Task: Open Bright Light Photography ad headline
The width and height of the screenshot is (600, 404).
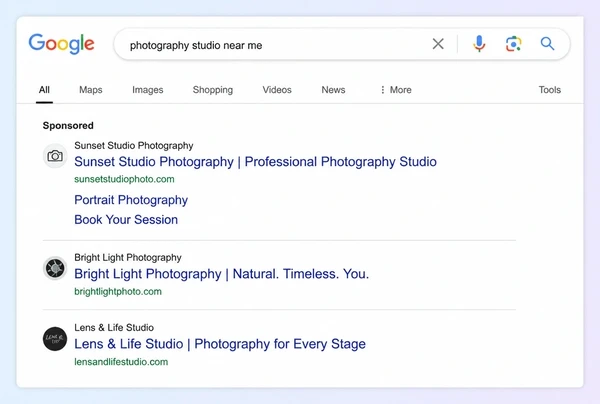Action: [222, 274]
